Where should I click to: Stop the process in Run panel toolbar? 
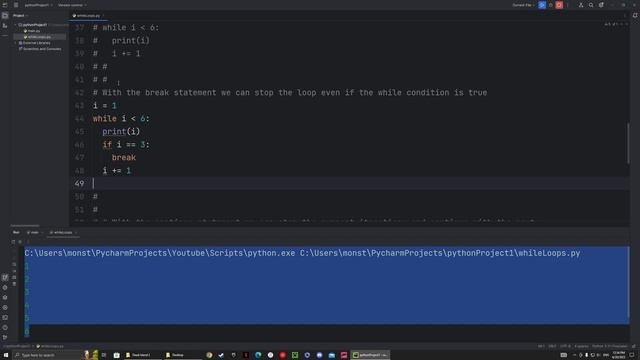pyautogui.click(x=20, y=242)
